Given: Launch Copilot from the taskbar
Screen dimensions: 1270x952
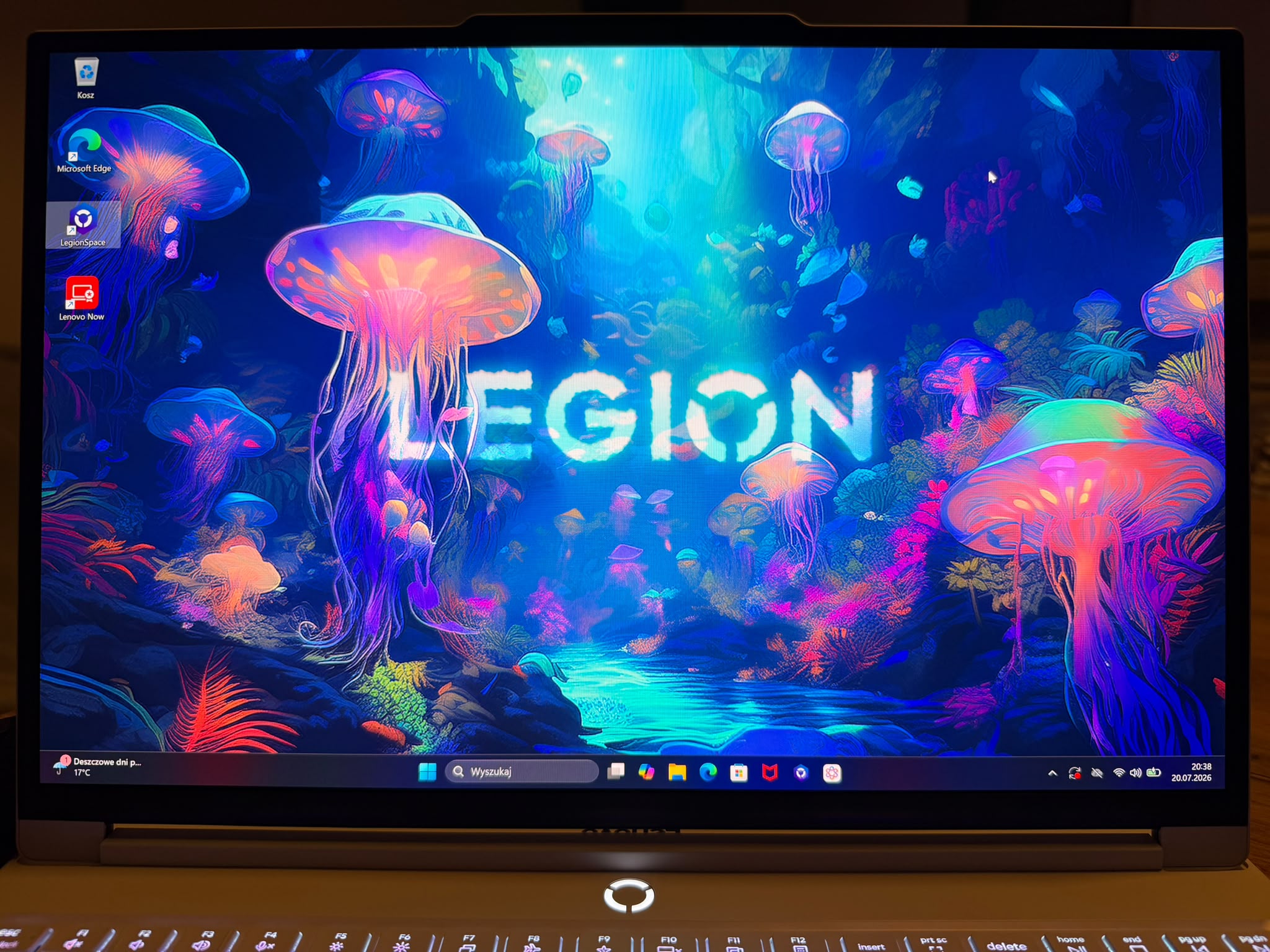Looking at the screenshot, I should coord(646,772).
